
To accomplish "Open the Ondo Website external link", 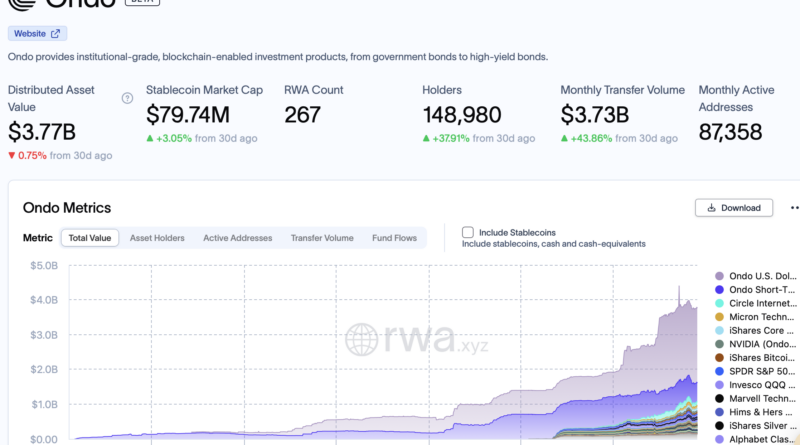I will [37, 34].
